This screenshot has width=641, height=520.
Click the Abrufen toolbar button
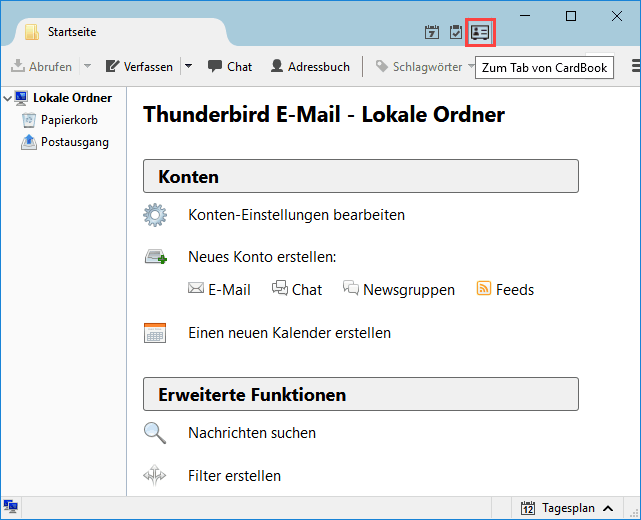(41, 66)
